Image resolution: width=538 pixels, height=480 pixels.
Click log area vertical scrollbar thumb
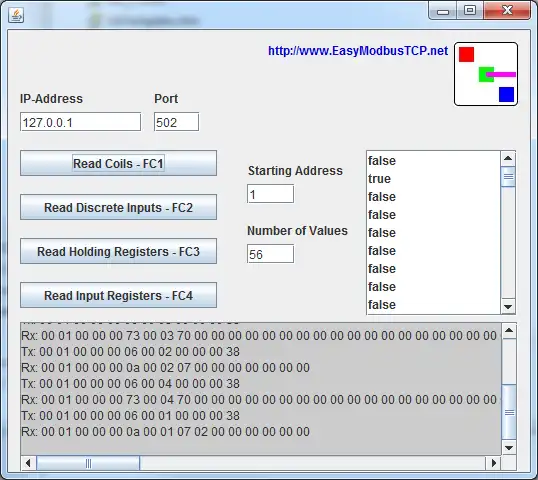click(x=509, y=412)
